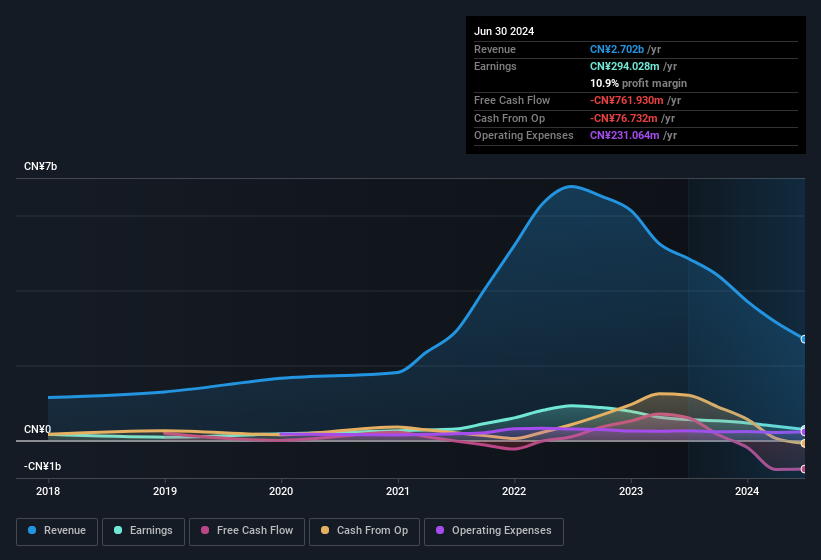Toggle the Earnings legend button

(x=143, y=531)
